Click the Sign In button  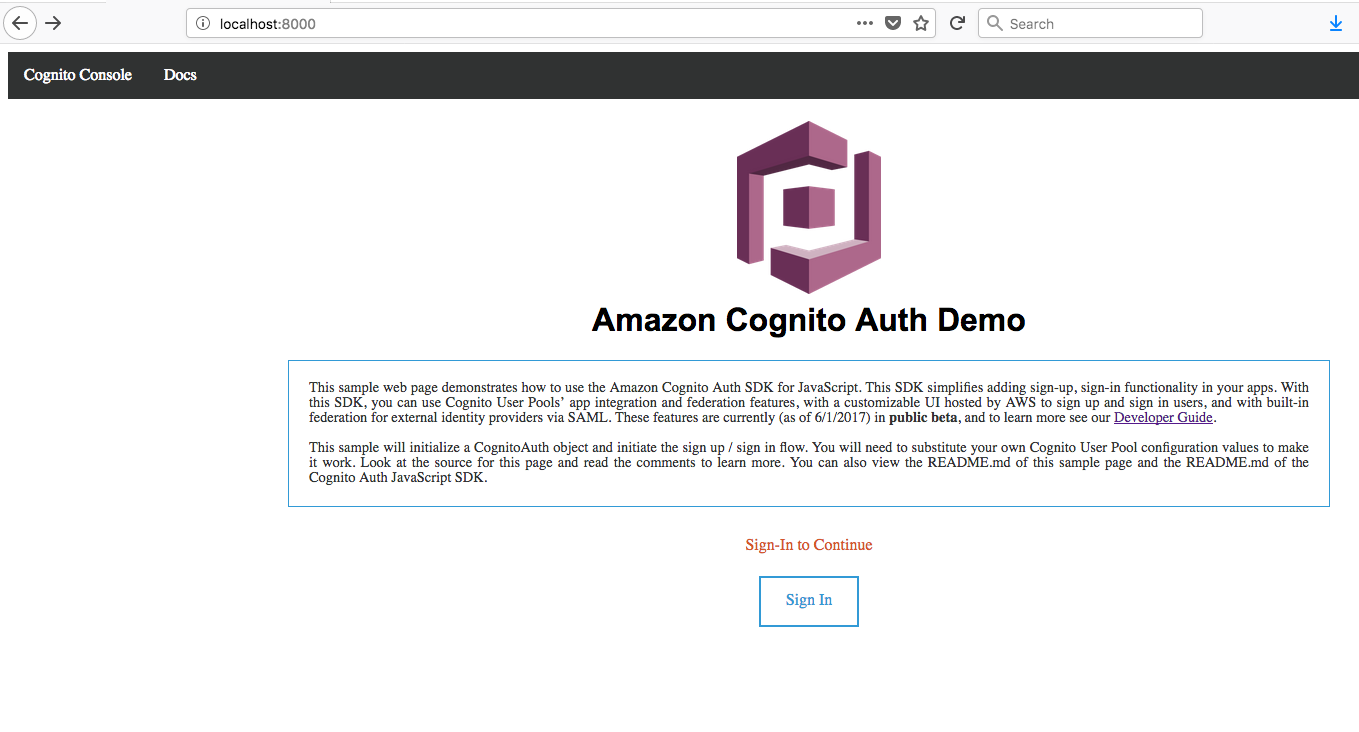point(809,601)
